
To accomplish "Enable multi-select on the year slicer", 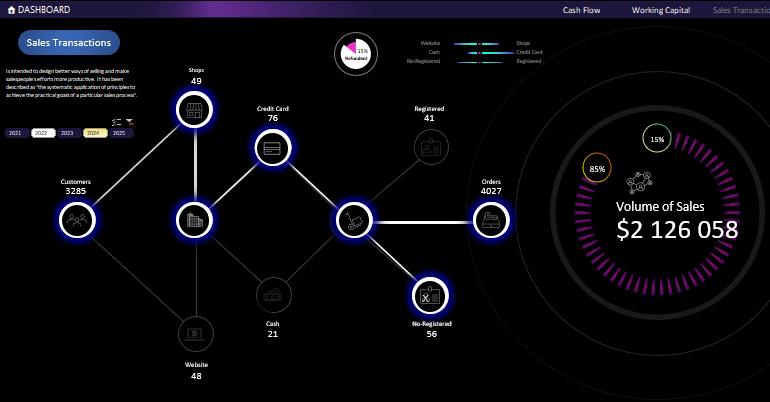I will 116,121.
